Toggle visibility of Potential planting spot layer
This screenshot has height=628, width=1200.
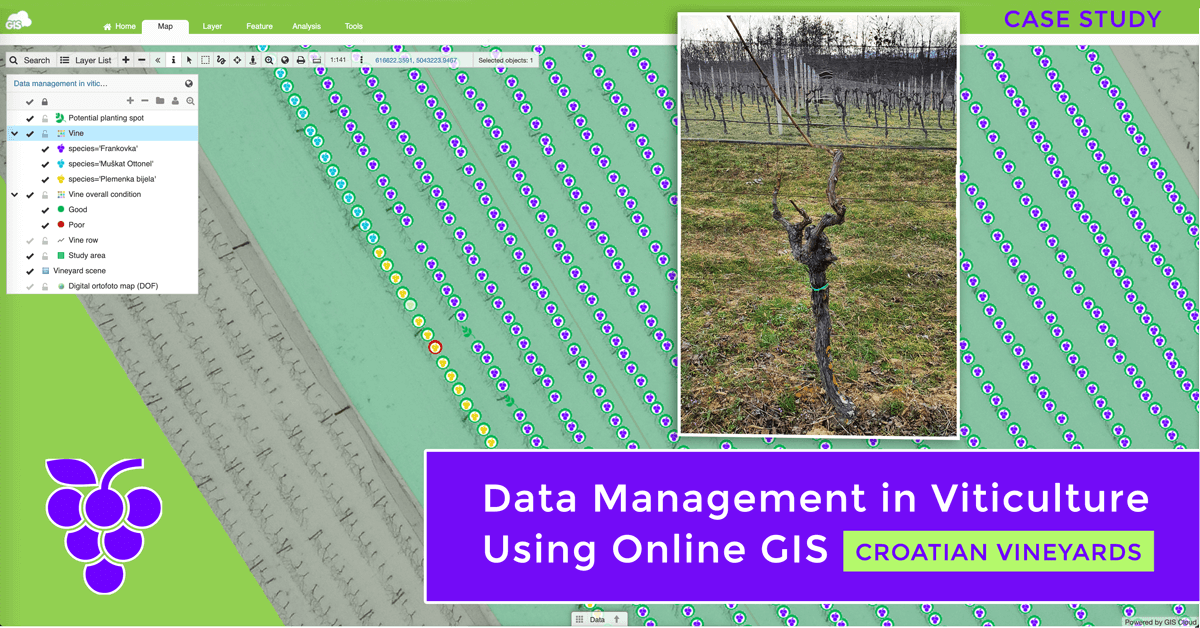click(x=30, y=118)
